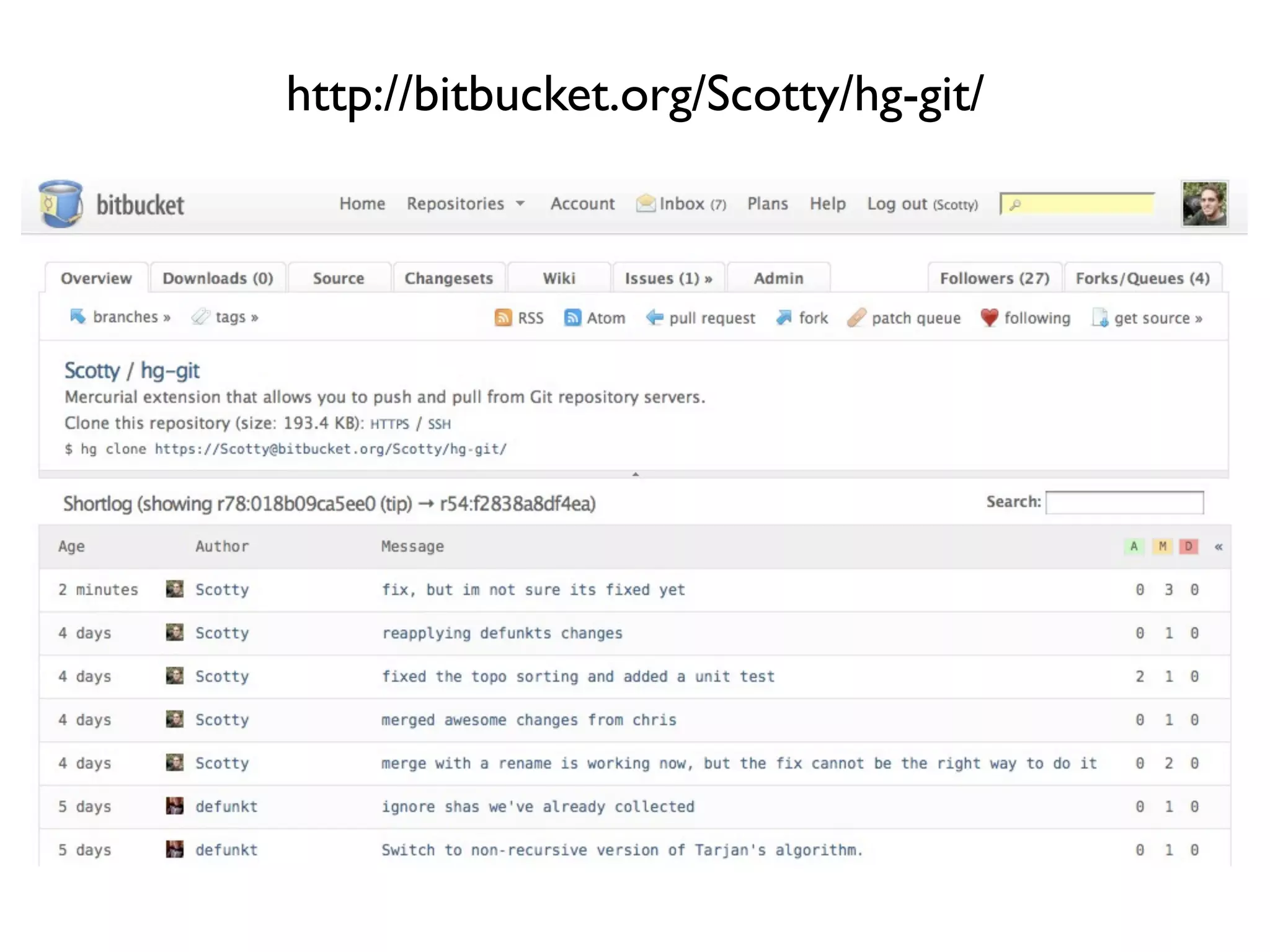The image size is (1270, 952).
Task: Click the tags label icon
Action: click(200, 317)
